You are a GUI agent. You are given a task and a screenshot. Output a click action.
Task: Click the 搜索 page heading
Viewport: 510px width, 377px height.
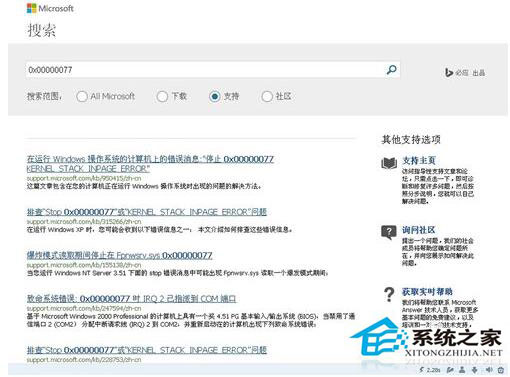coord(42,30)
